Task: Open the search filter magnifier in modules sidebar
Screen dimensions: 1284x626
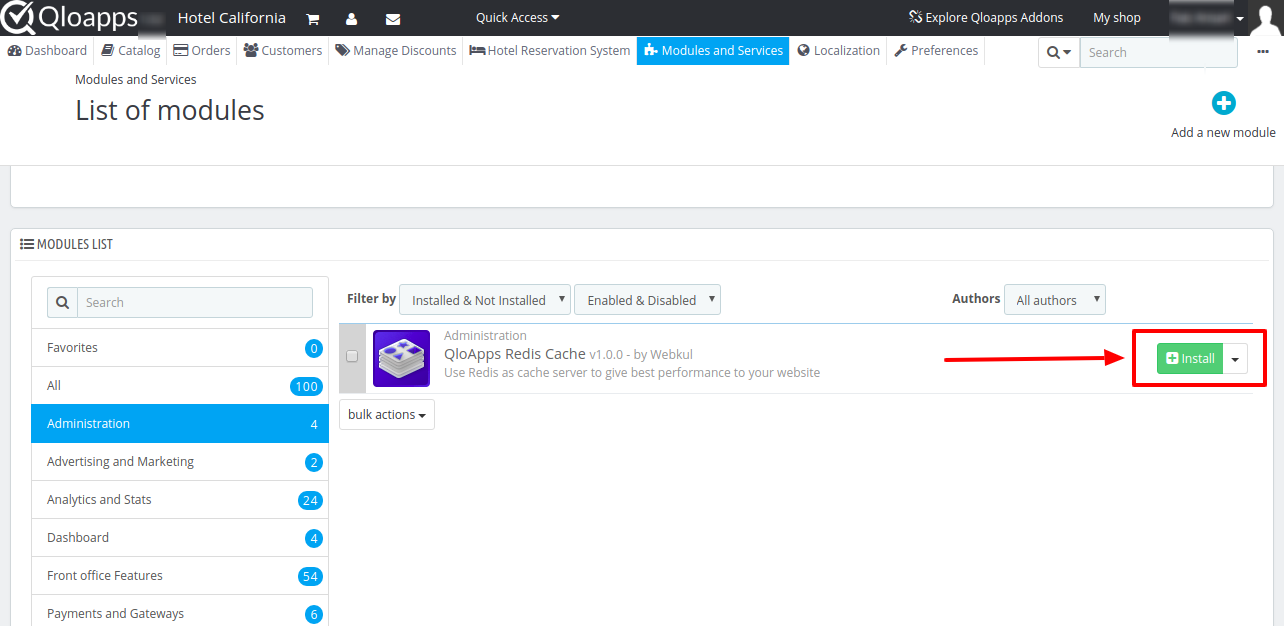Action: (x=62, y=301)
